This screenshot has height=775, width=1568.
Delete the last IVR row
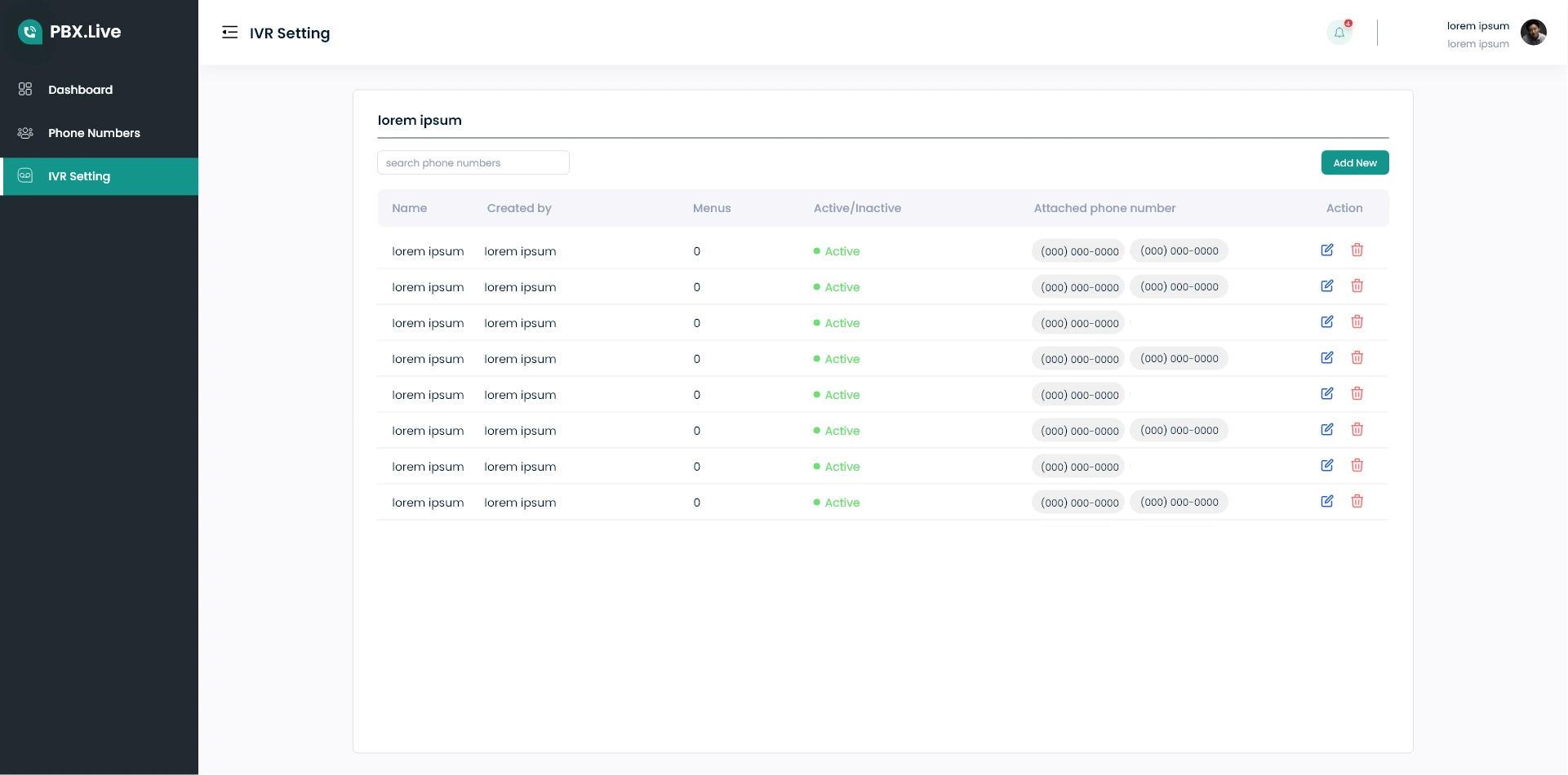pos(1357,502)
